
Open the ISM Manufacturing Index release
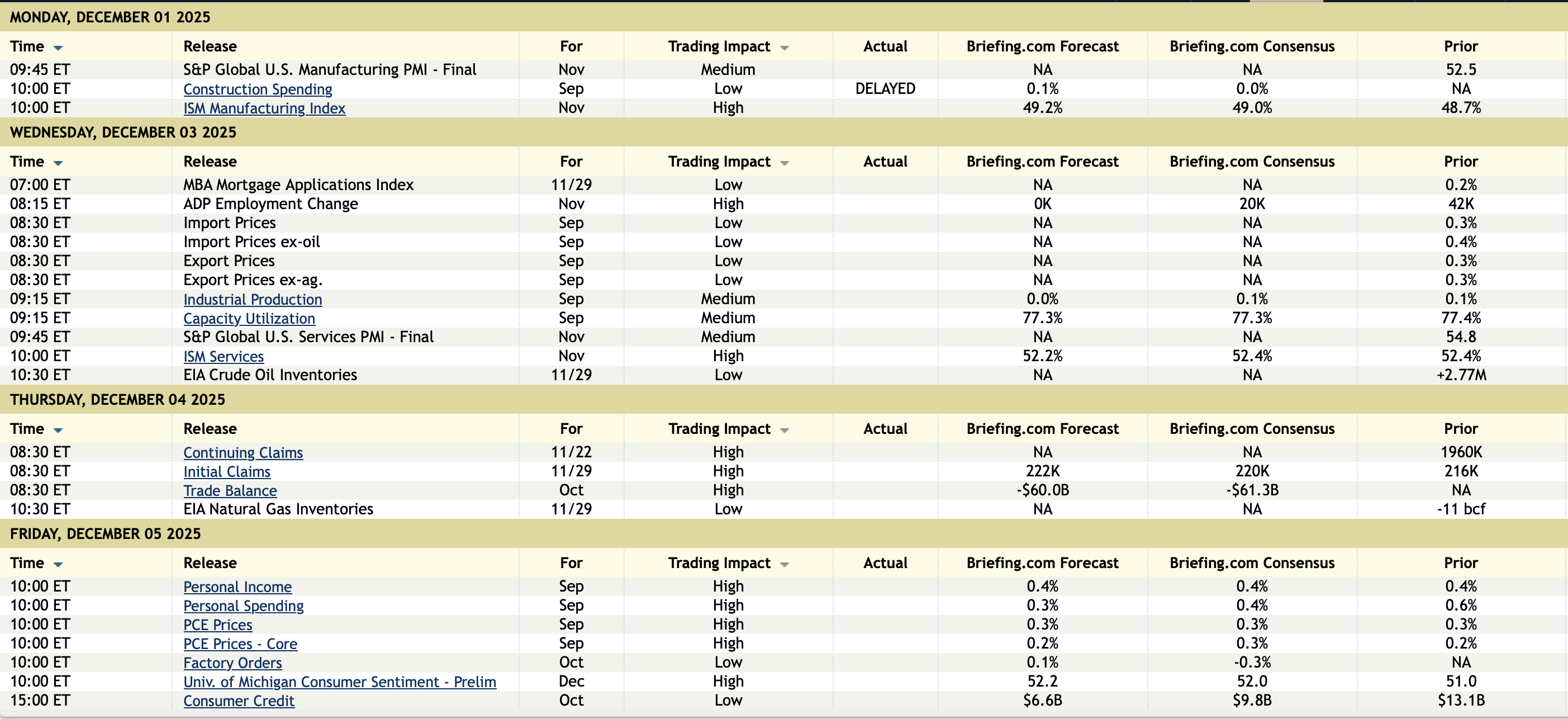pos(264,108)
